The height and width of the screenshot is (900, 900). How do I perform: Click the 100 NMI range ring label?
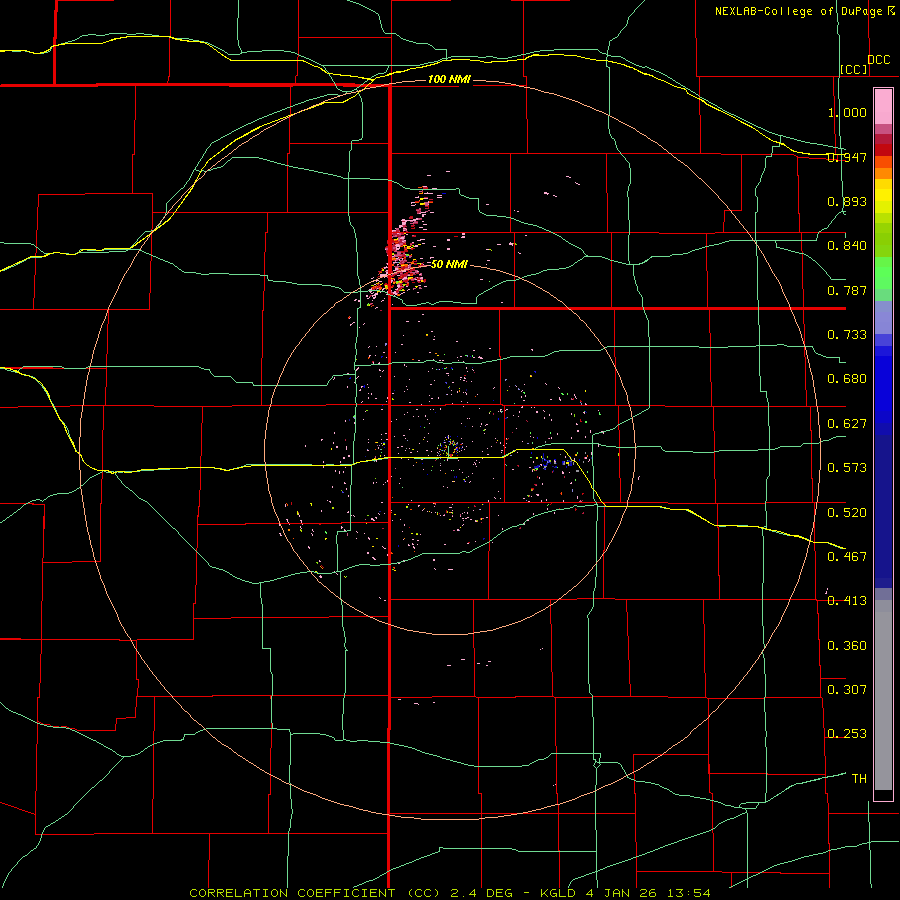pos(449,79)
